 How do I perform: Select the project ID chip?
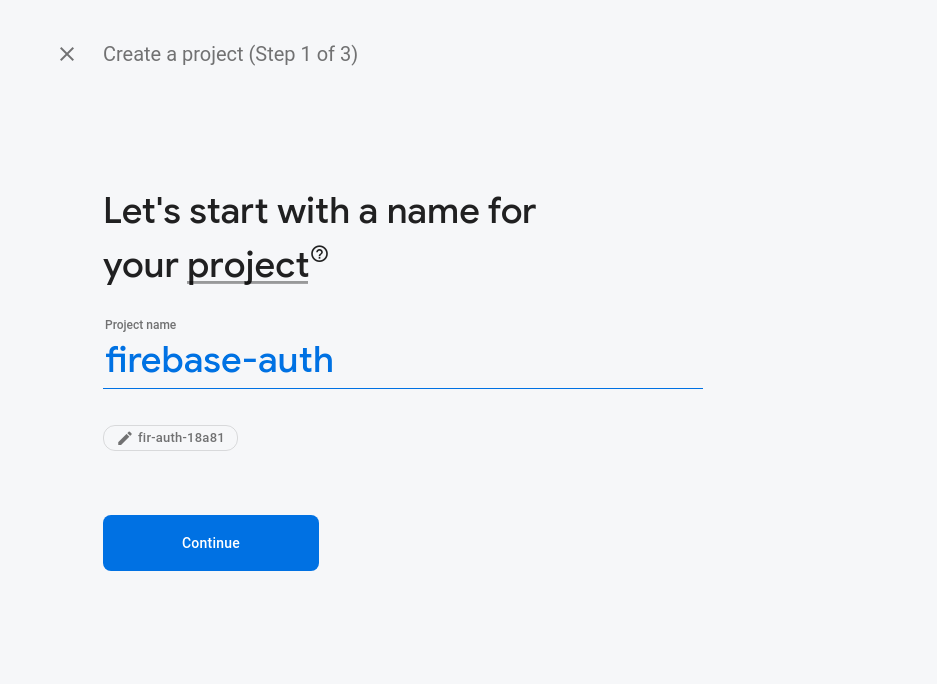pyautogui.click(x=171, y=438)
